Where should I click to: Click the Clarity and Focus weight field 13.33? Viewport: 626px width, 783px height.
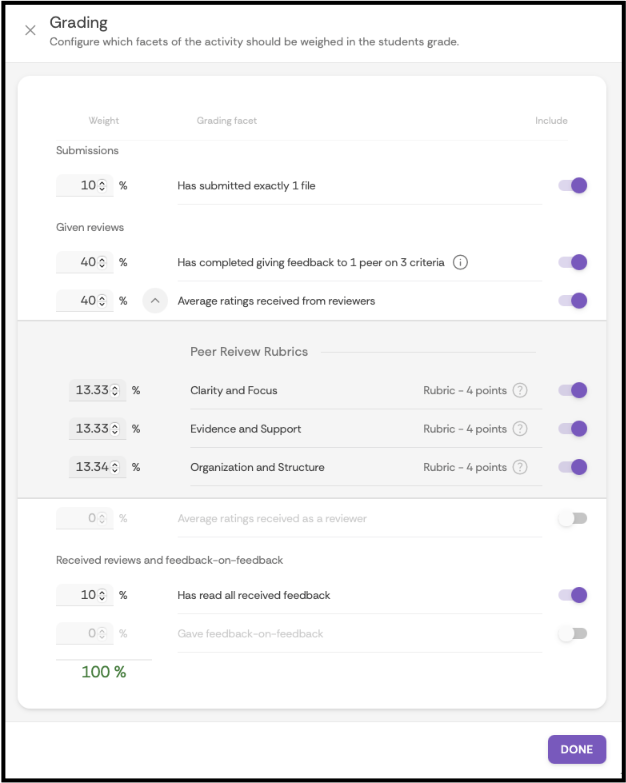click(x=92, y=390)
